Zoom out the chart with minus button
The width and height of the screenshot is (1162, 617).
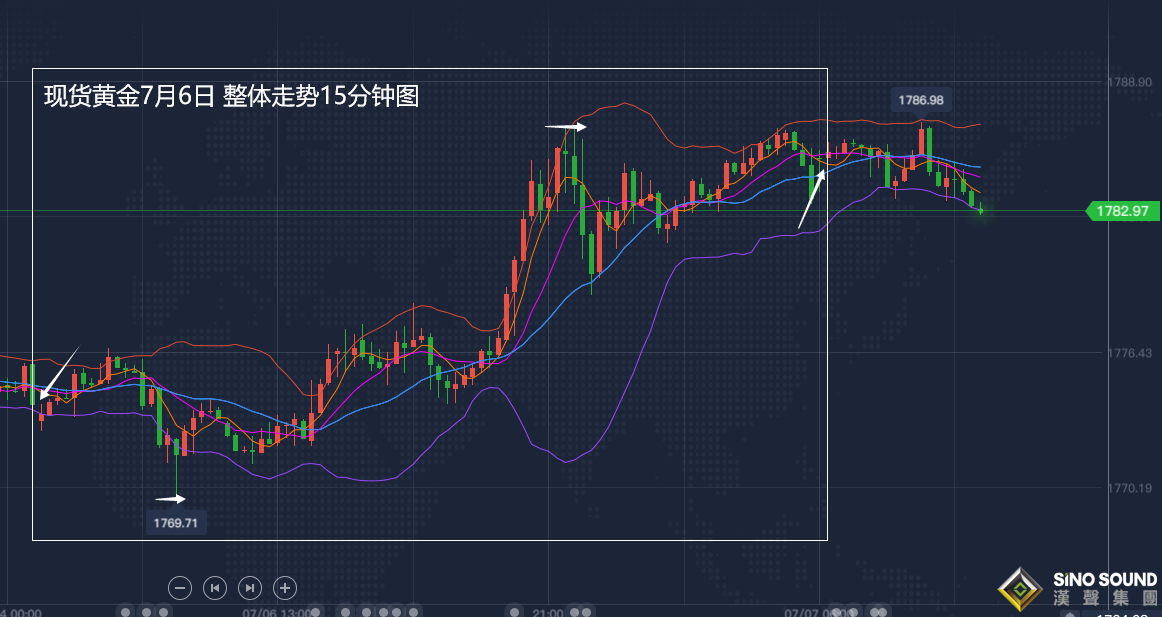coord(180,588)
